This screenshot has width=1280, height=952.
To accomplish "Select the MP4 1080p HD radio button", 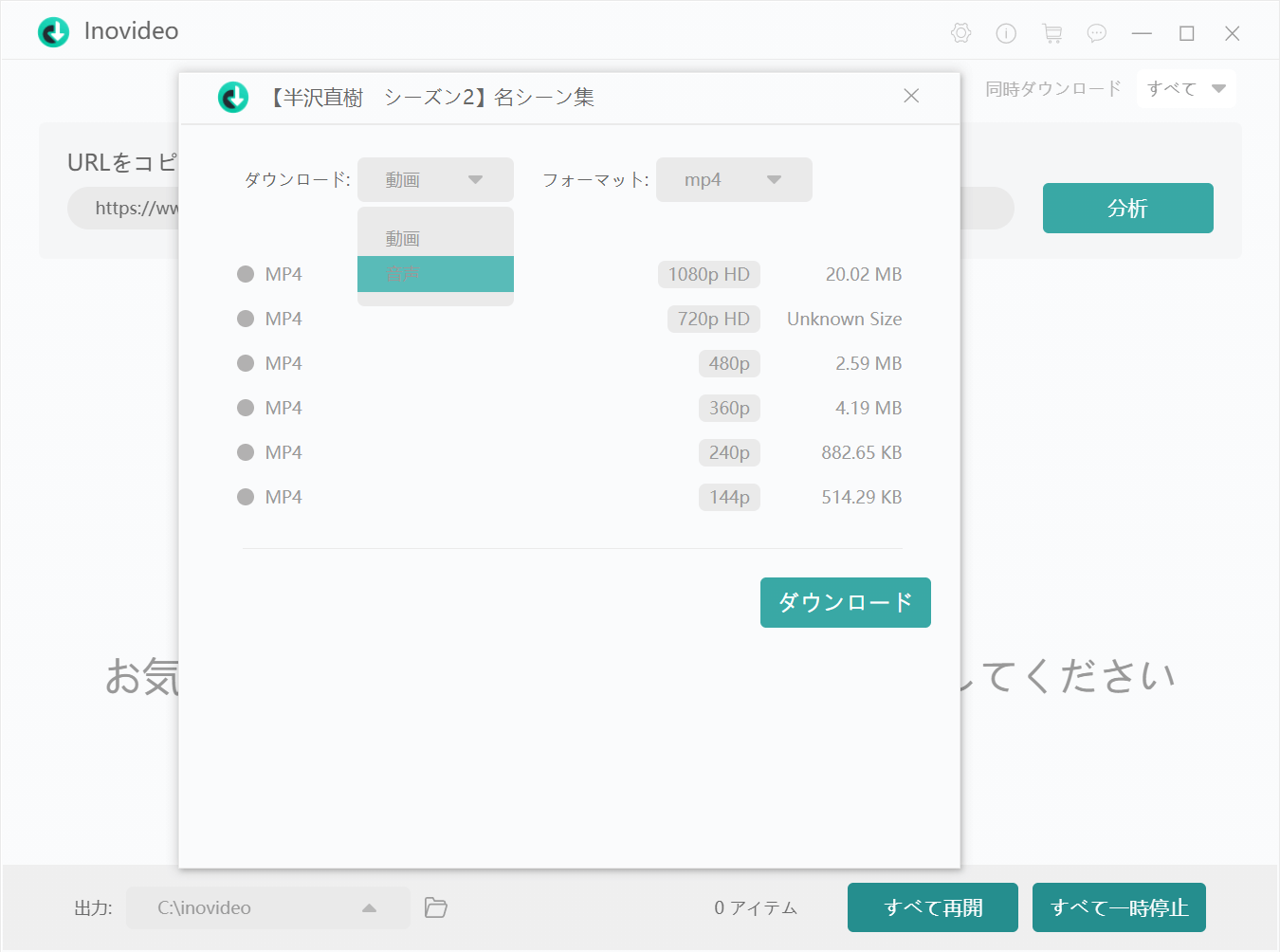I will point(246,274).
